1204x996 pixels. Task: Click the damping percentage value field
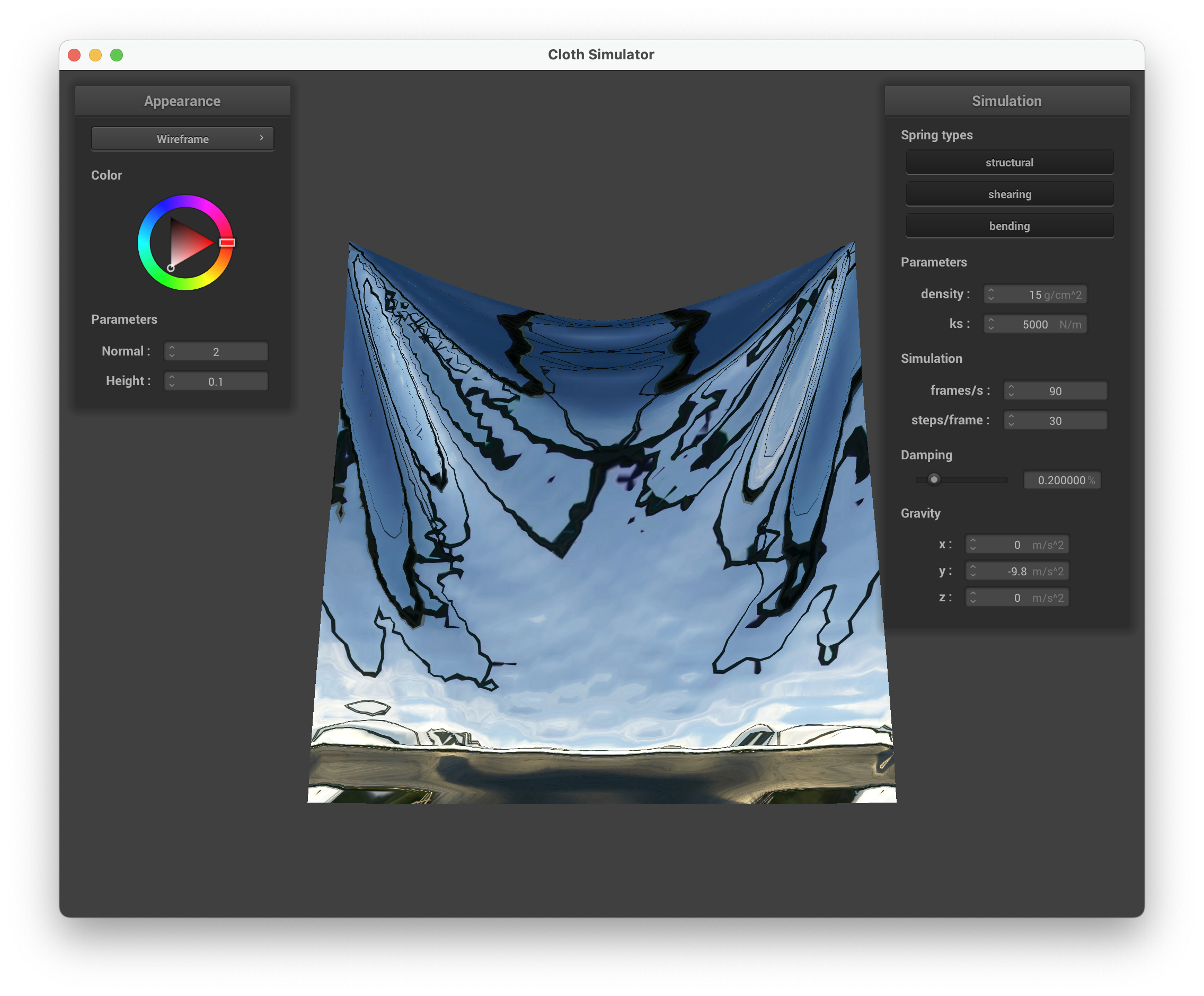(1061, 480)
